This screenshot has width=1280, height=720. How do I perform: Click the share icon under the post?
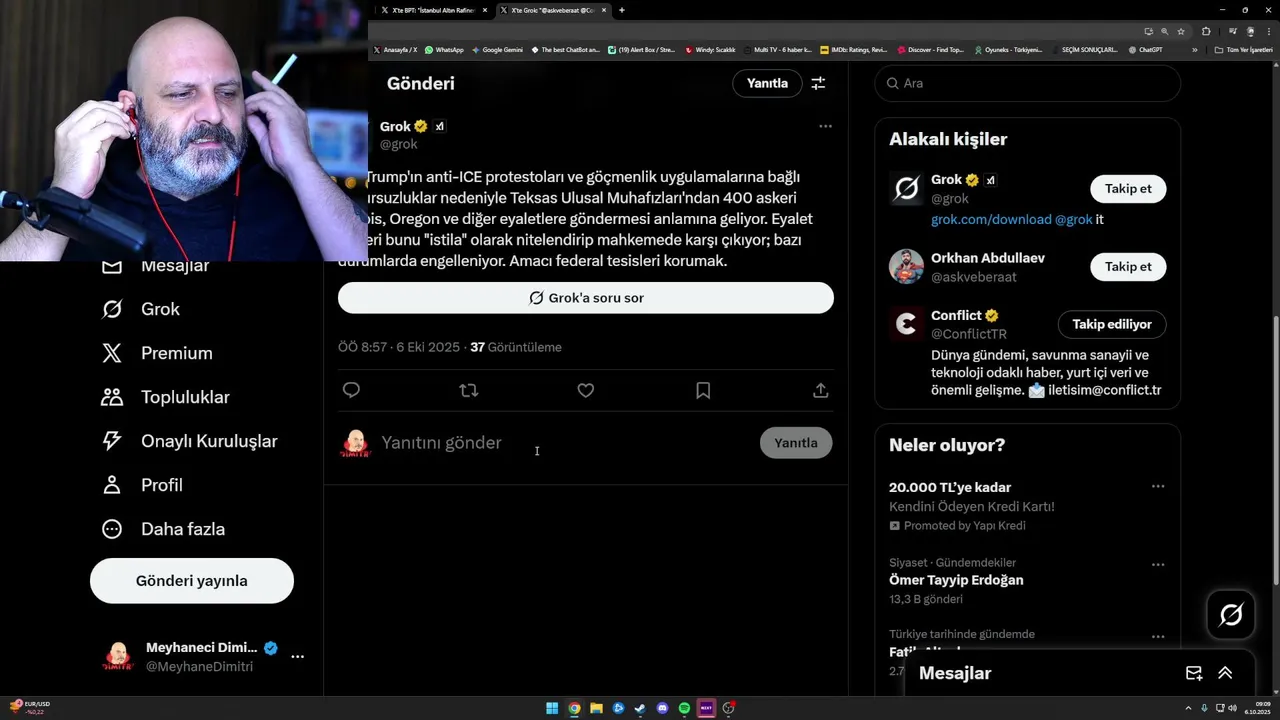pos(821,390)
